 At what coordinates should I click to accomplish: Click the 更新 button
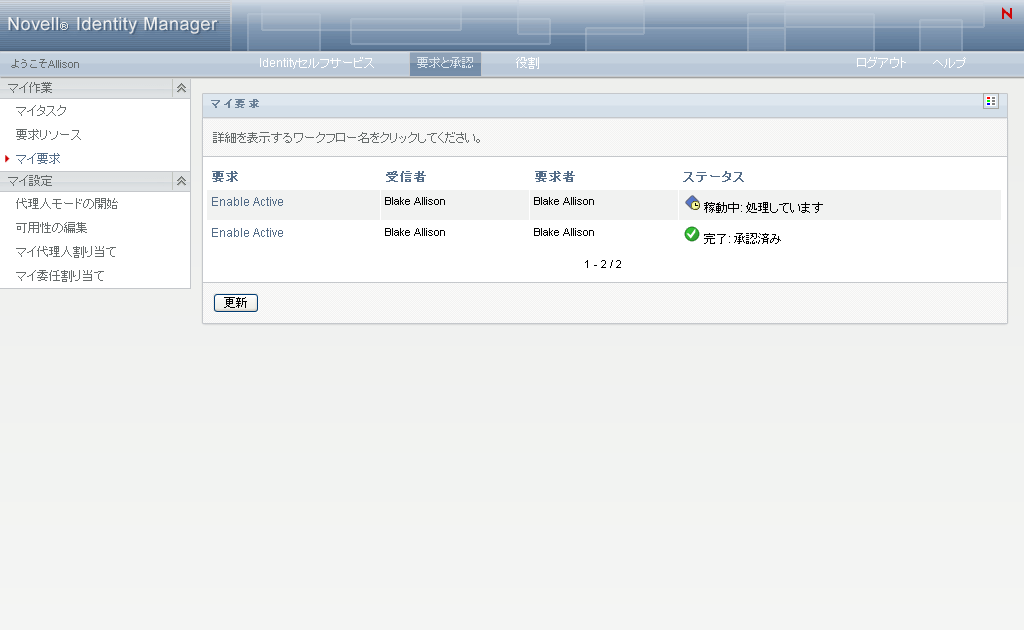236,303
